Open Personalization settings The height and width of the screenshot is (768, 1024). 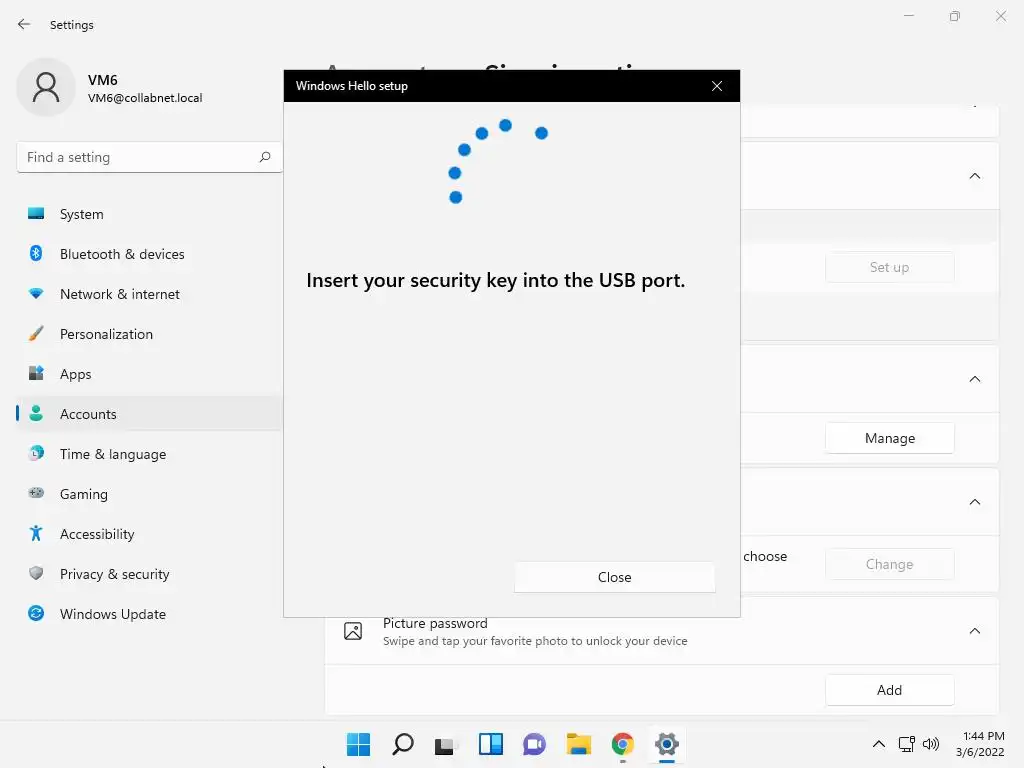click(x=150, y=334)
